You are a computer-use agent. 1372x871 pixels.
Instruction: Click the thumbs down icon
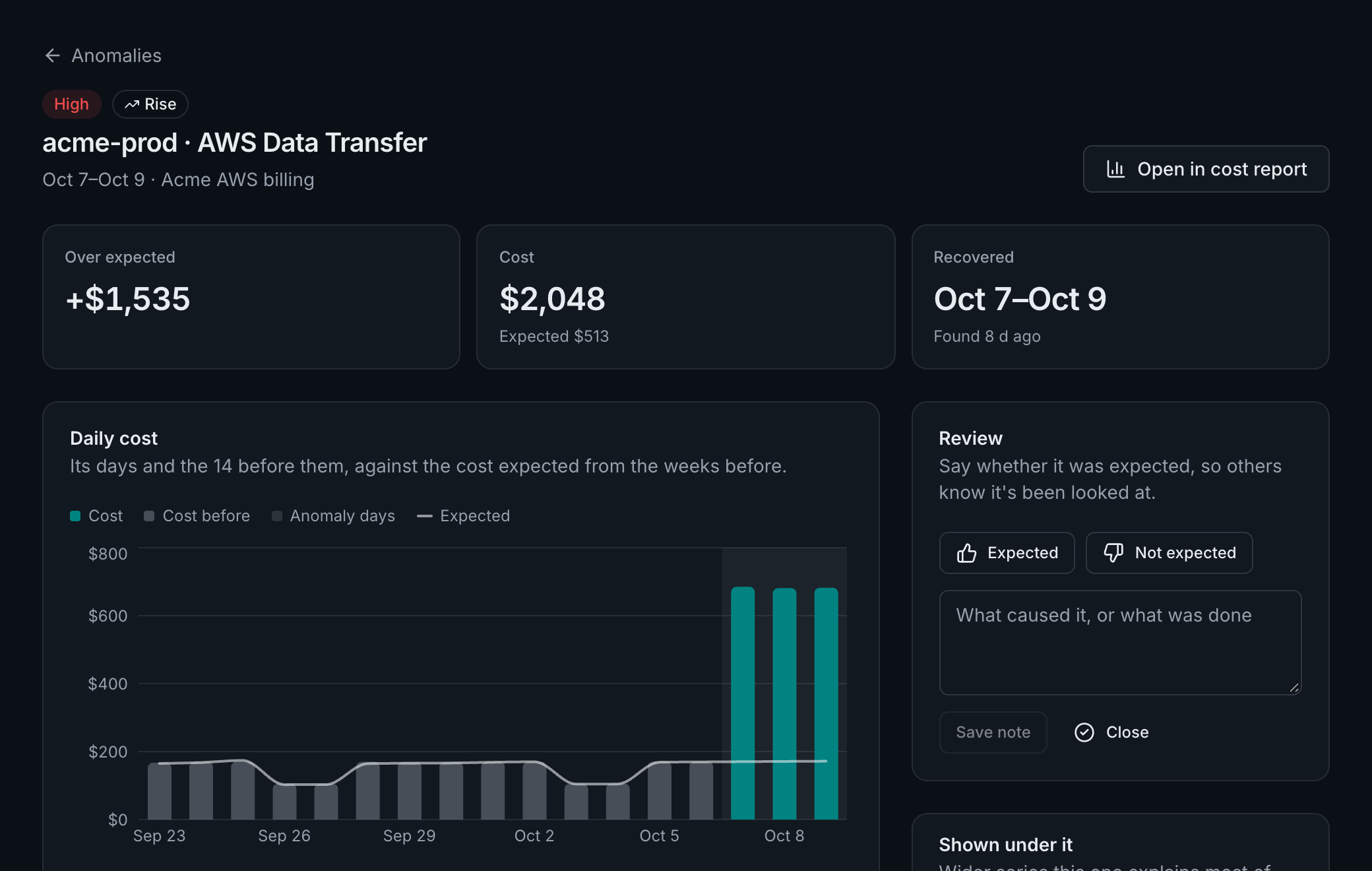(1113, 553)
